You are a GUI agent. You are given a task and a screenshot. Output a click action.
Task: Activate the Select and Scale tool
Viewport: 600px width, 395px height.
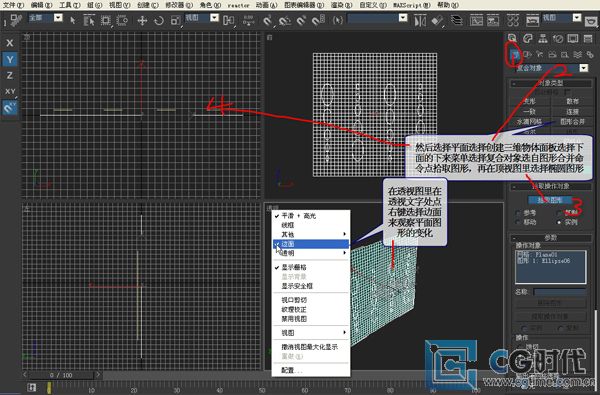tap(175, 20)
